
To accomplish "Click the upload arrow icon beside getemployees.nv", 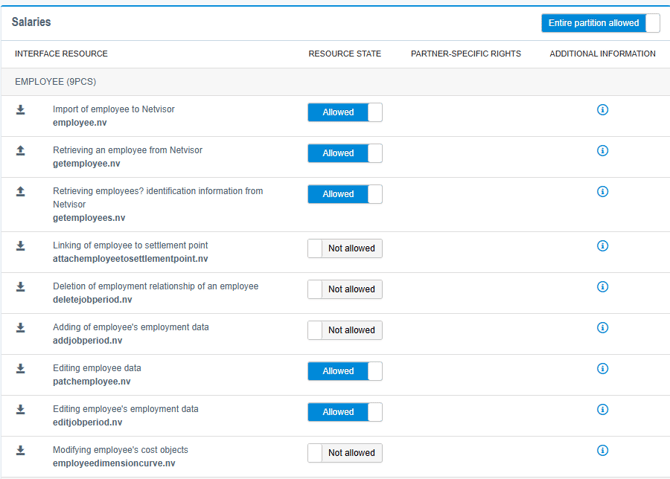I will tap(21, 192).
